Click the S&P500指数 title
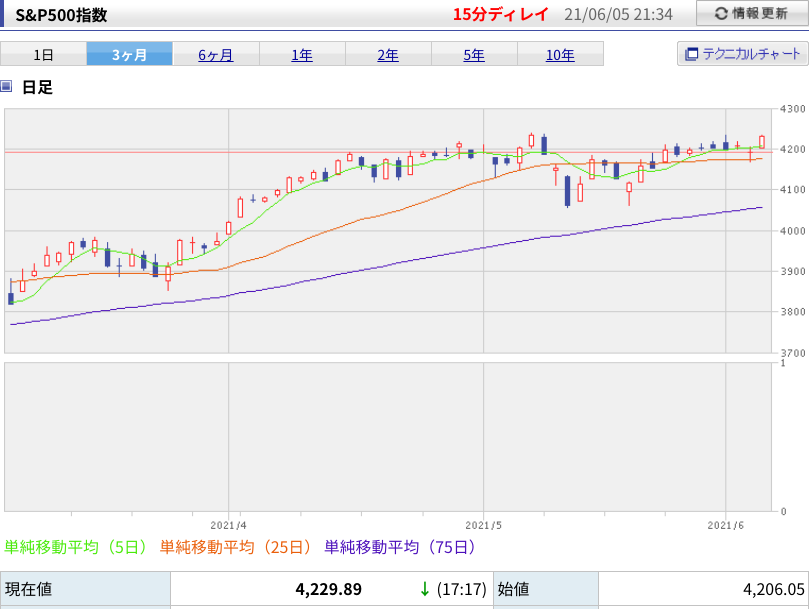 coord(61,14)
